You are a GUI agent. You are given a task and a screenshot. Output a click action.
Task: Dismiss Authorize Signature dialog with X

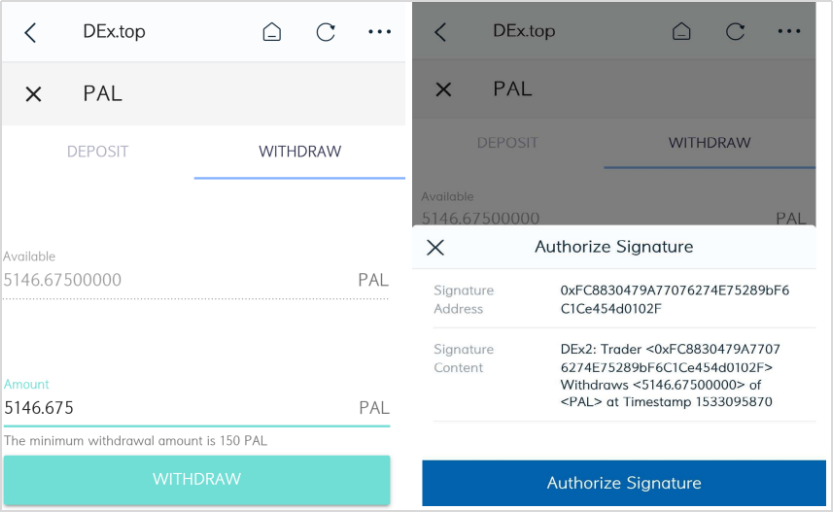click(x=435, y=247)
